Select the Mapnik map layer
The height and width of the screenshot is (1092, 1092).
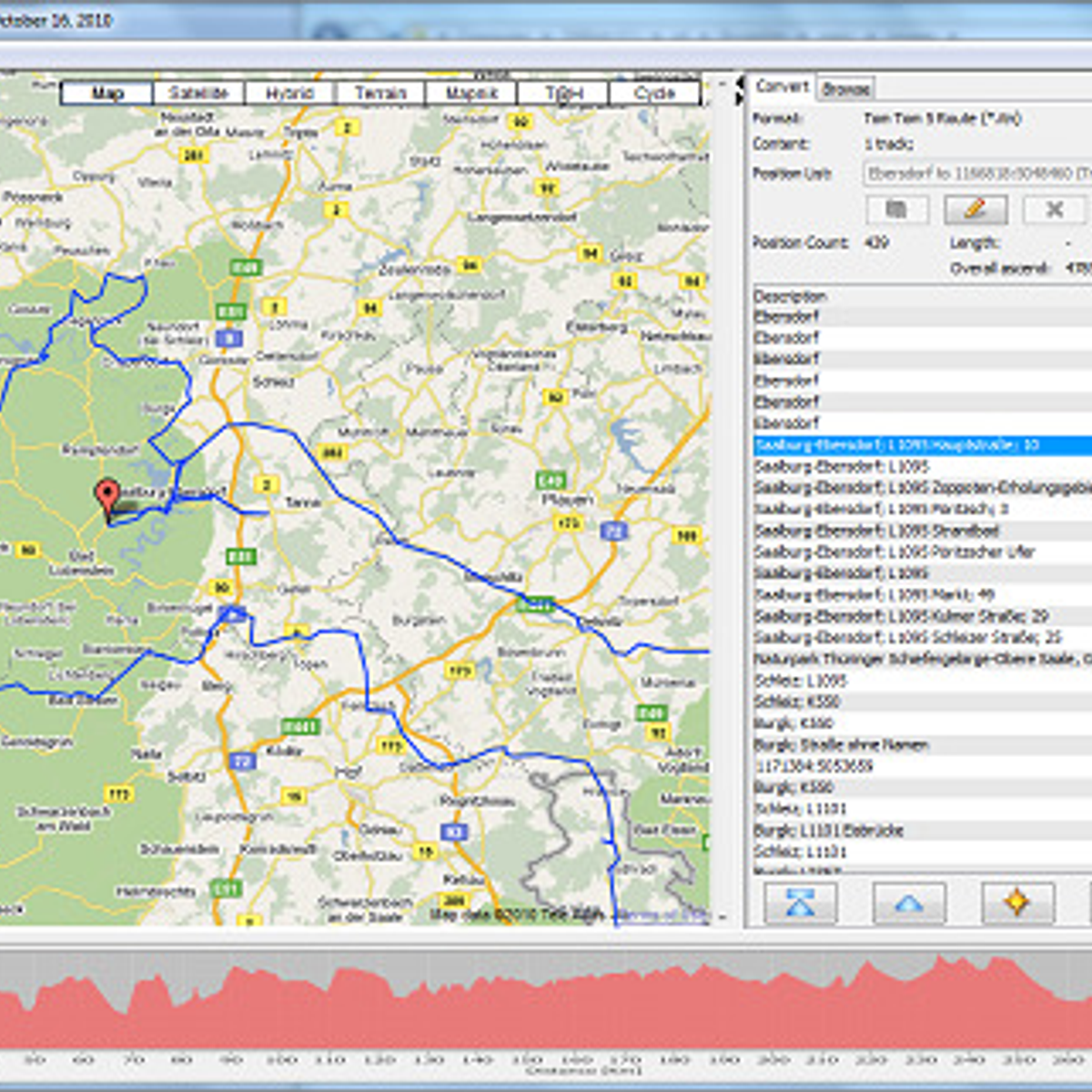coord(471,93)
